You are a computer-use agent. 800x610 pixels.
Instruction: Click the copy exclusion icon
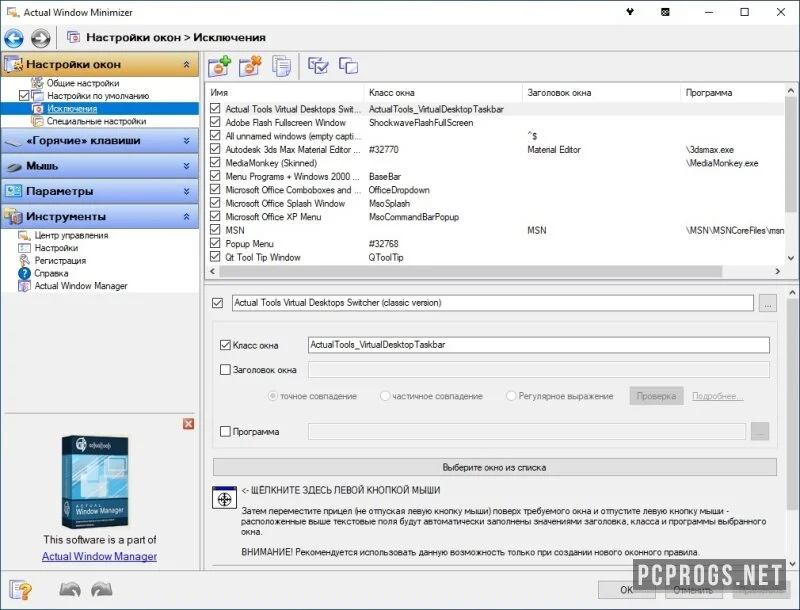coord(281,66)
